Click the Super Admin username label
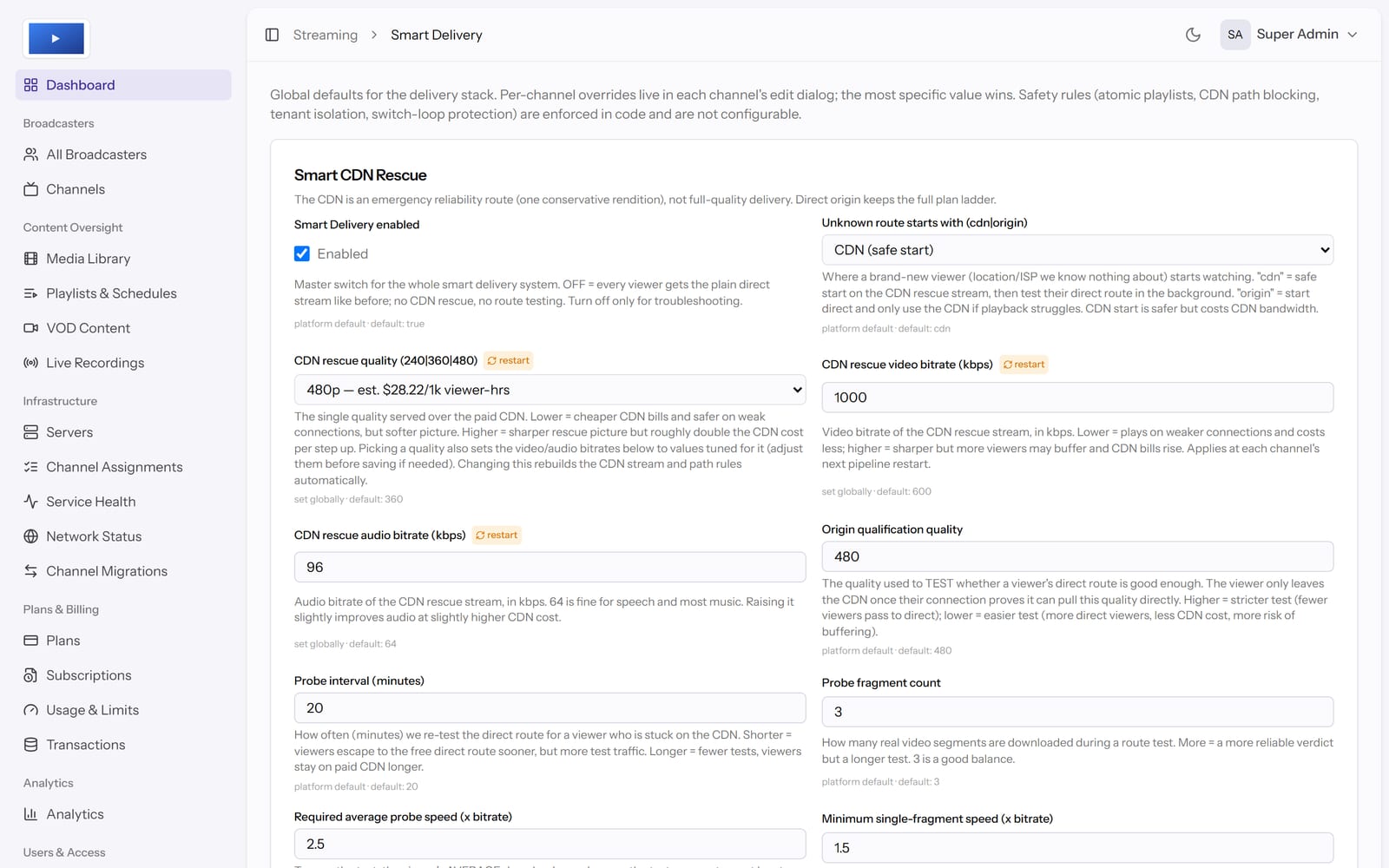The image size is (1389, 868). click(1297, 35)
